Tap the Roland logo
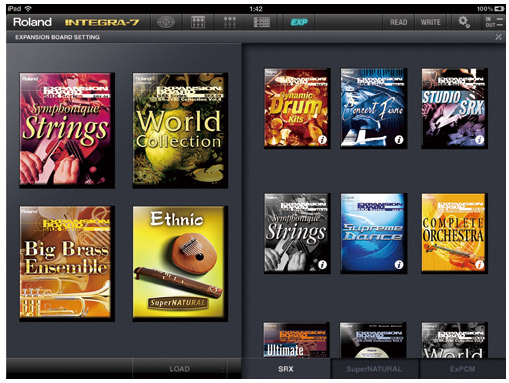Image resolution: width=509 pixels, height=383 pixels. (x=32, y=22)
